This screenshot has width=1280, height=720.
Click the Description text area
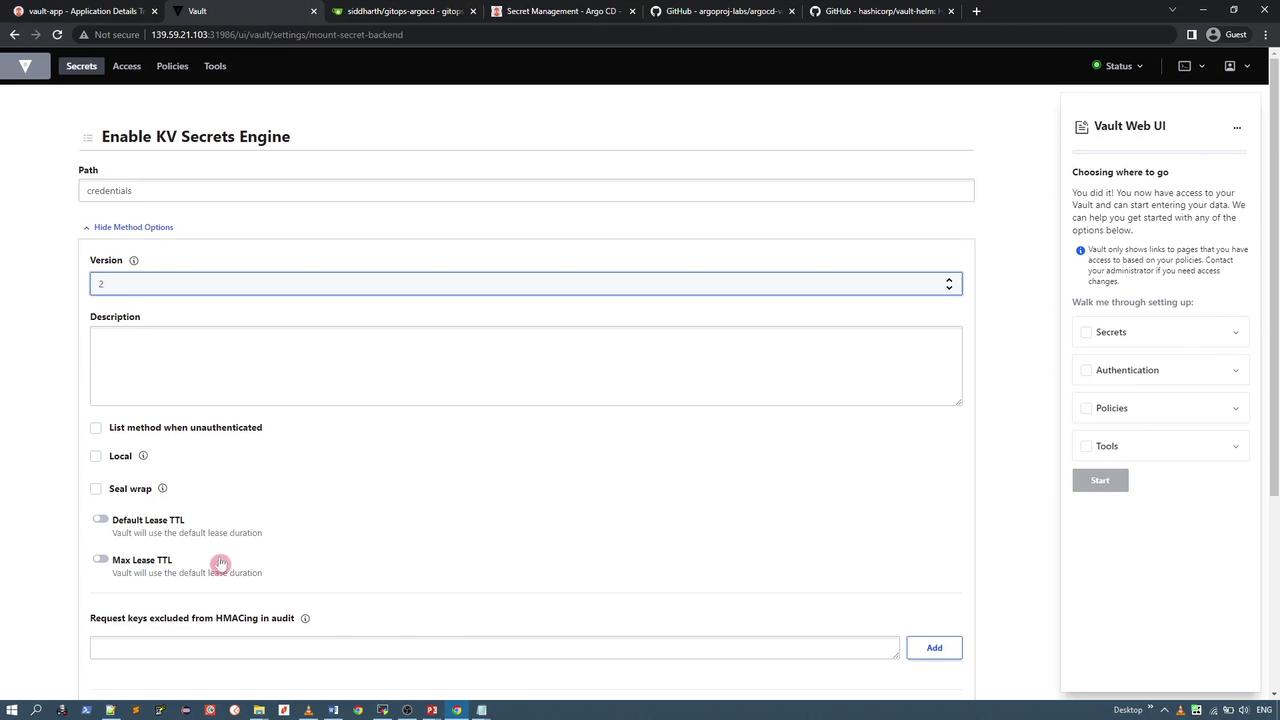(x=526, y=366)
